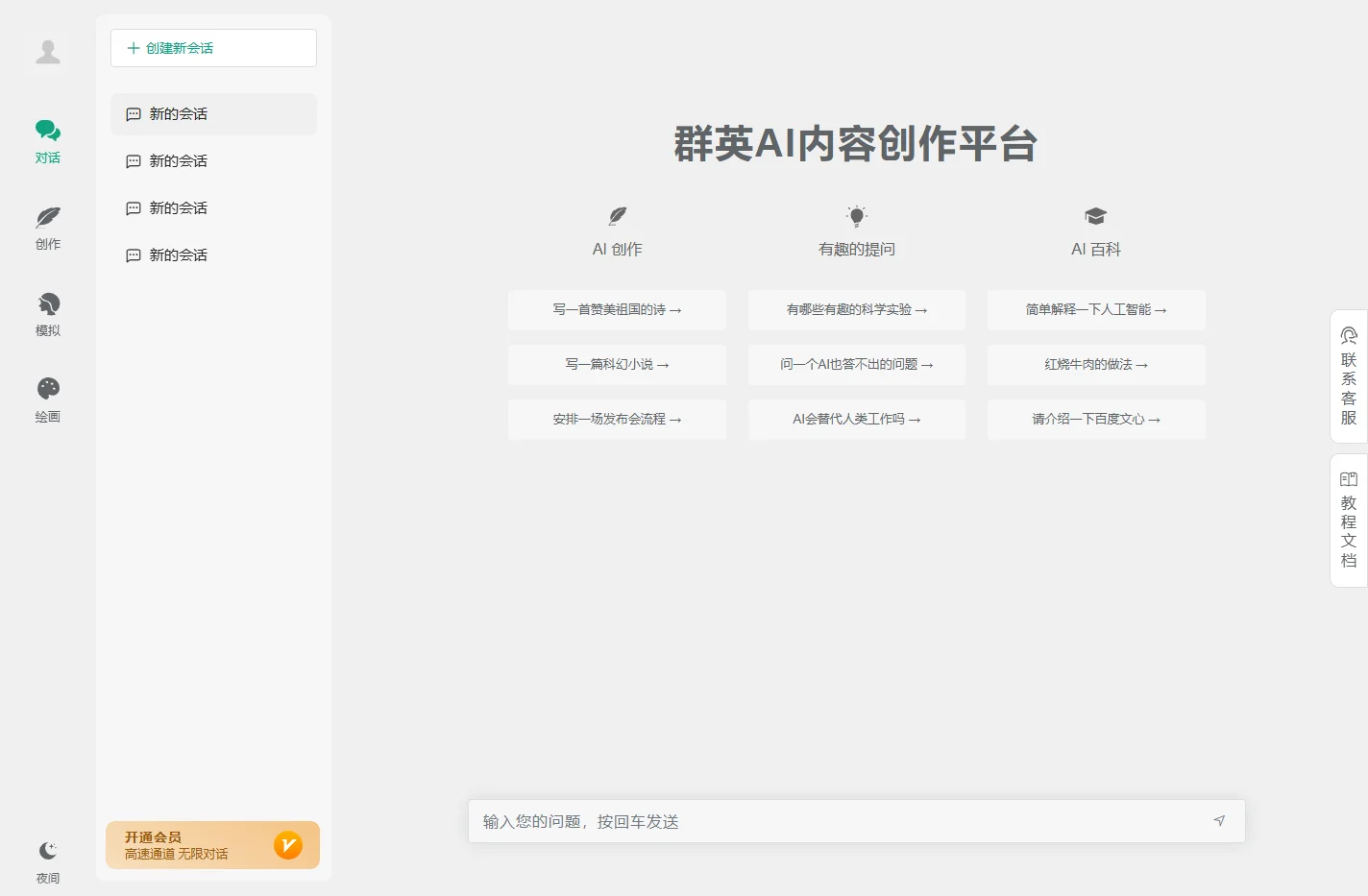This screenshot has width=1368, height=896.
Task: Choose prompt 请介绍一下百度文心
Action: click(1096, 420)
